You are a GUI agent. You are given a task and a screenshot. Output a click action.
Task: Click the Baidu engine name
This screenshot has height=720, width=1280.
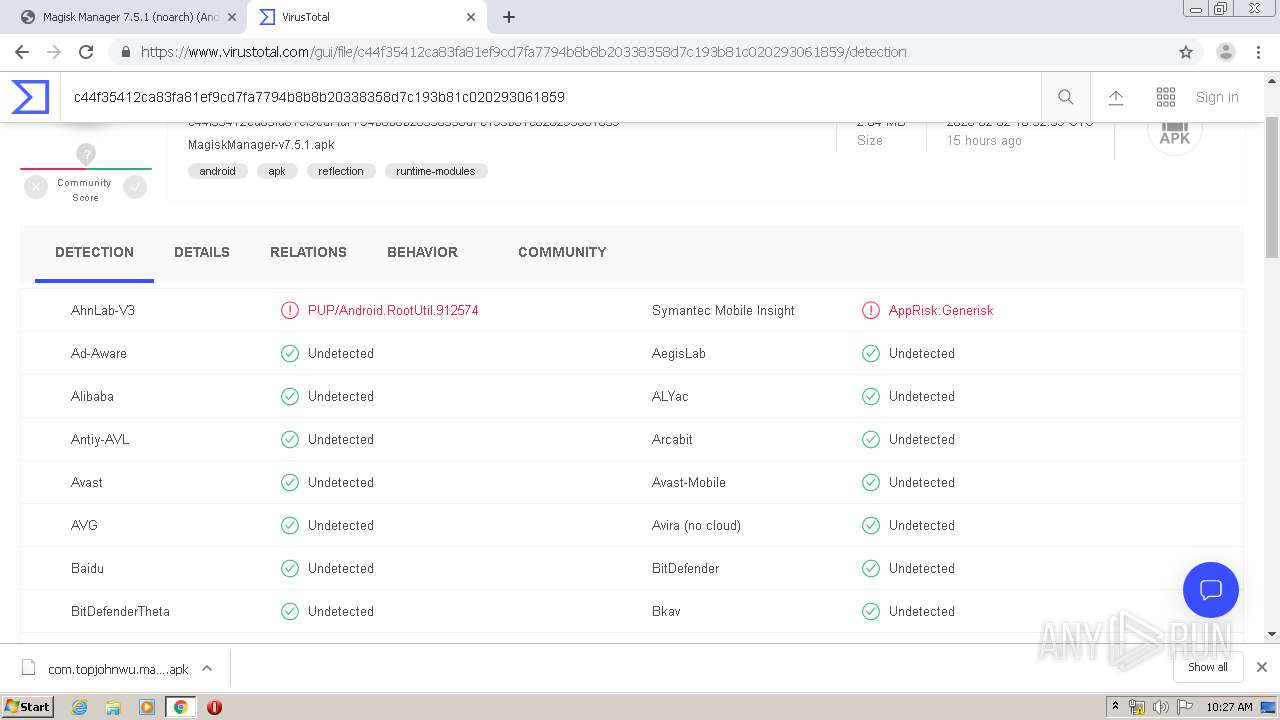click(x=87, y=569)
